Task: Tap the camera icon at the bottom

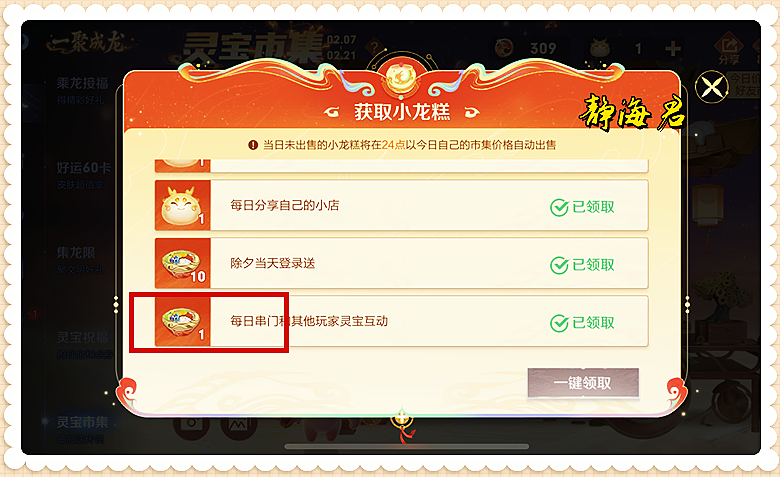Action: [191, 424]
